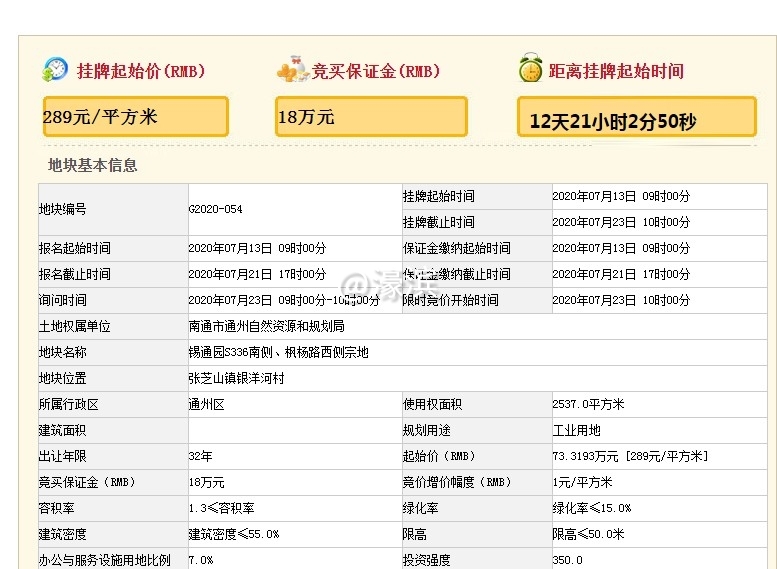This screenshot has height=569, width=777.
Task: Select the 289元/平方米 starting price box
Action: [135, 117]
